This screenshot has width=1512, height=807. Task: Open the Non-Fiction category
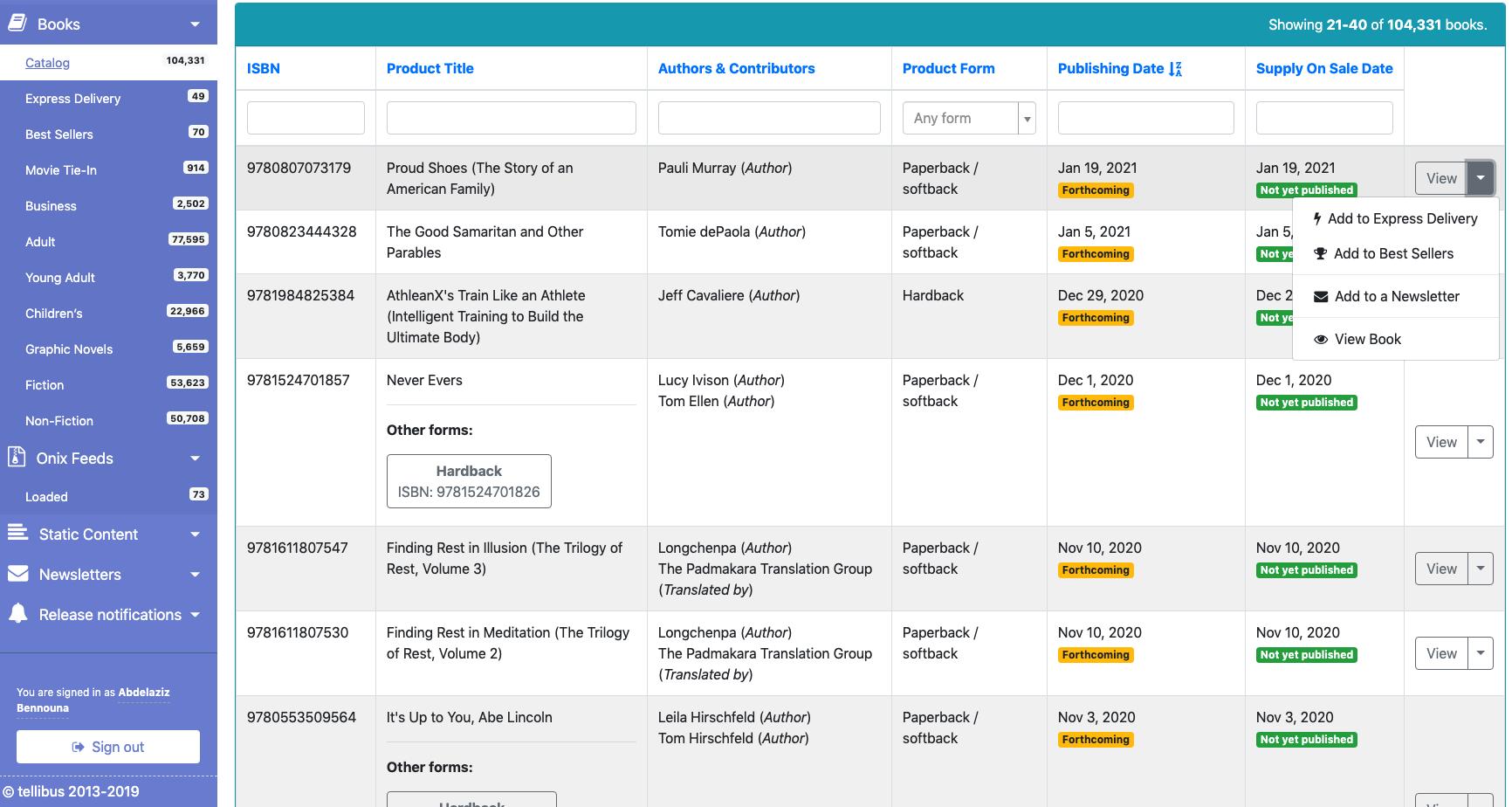click(x=59, y=421)
